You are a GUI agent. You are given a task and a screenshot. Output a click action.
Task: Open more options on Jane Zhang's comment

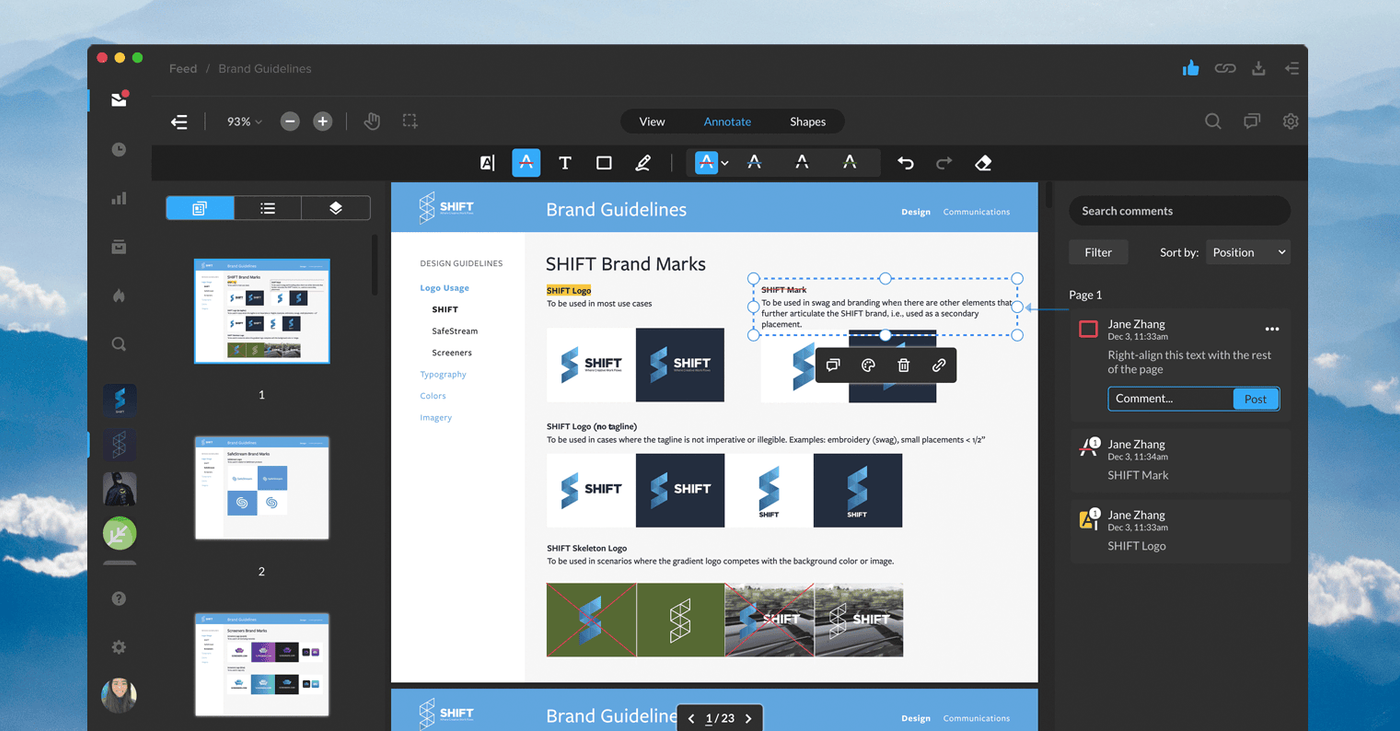1272,329
